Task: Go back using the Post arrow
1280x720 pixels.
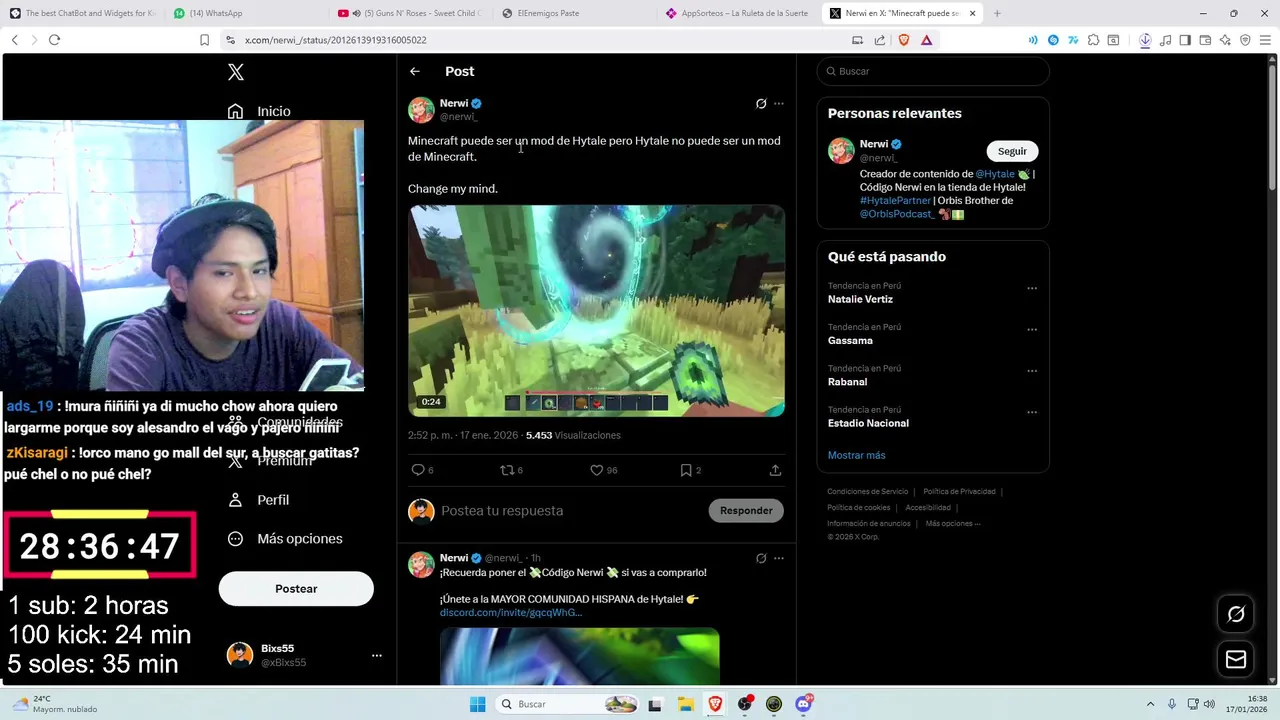Action: tap(415, 71)
